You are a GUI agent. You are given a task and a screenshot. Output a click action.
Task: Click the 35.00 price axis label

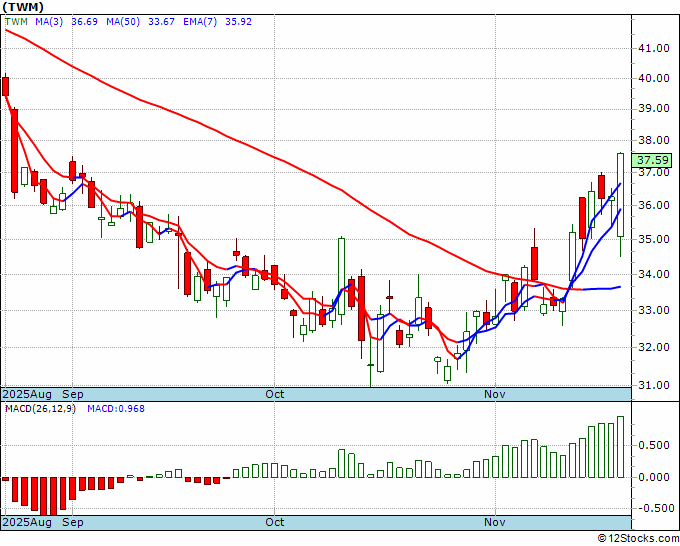click(654, 239)
